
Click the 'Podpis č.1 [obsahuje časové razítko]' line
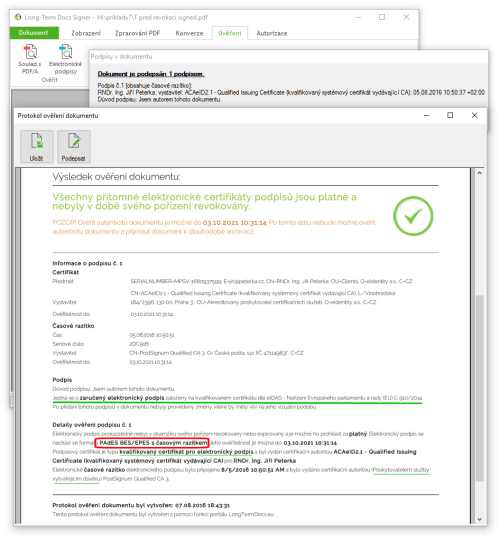click(x=145, y=85)
